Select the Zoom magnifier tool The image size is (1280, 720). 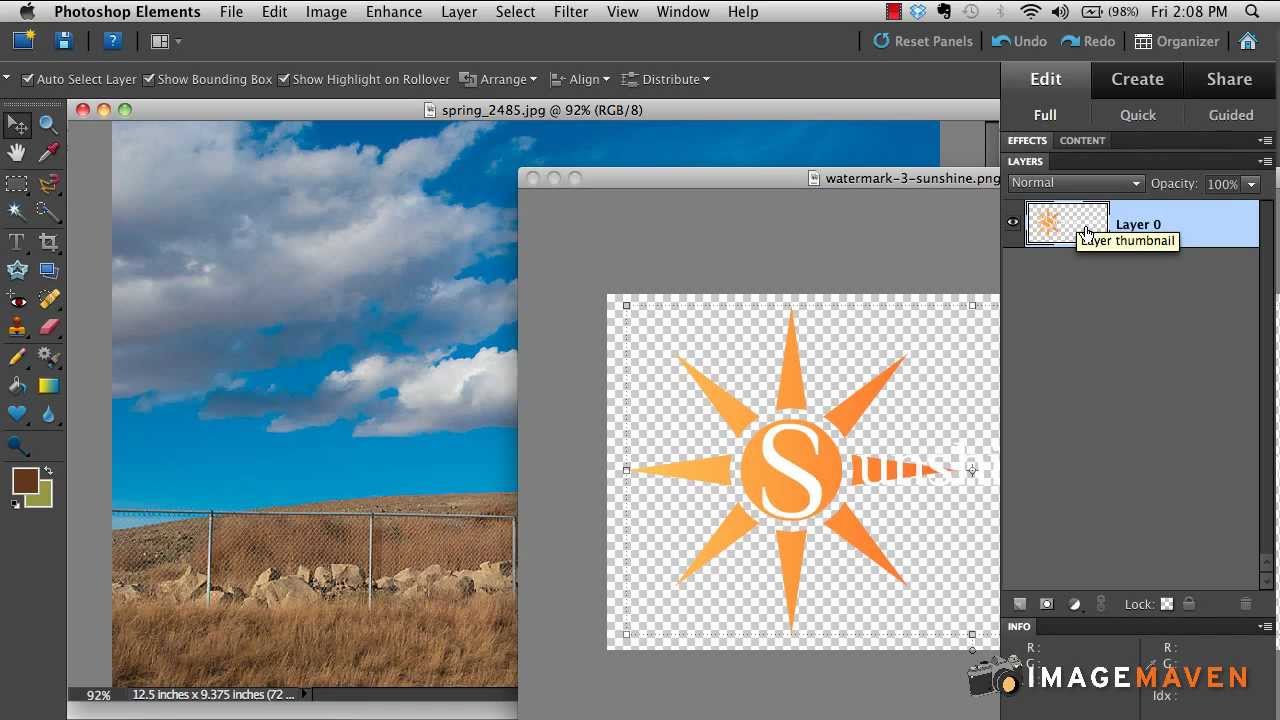point(48,125)
